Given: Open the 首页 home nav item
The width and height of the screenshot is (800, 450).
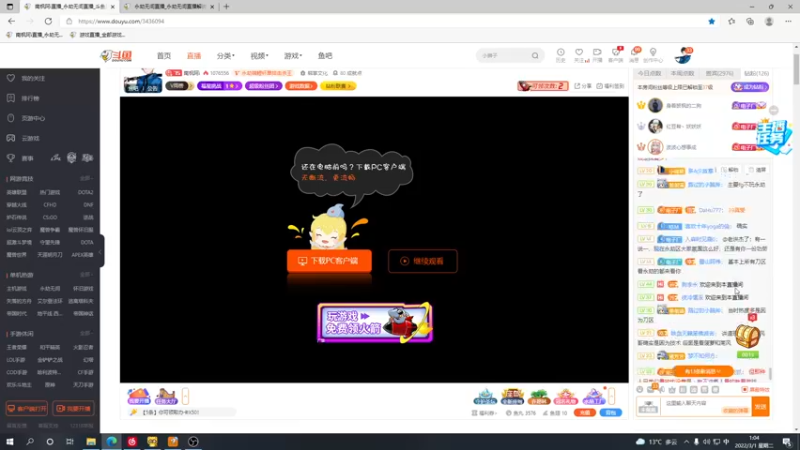Looking at the screenshot, I should pyautogui.click(x=164, y=56).
